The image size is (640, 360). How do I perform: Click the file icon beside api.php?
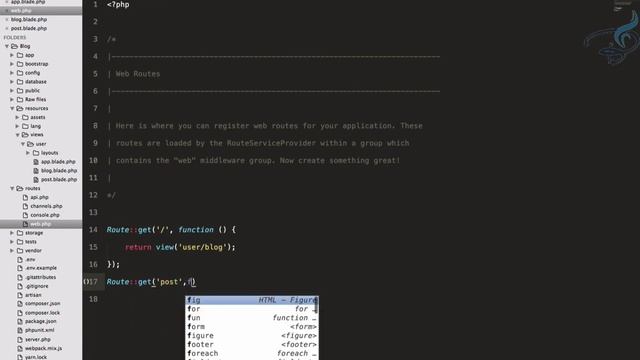(x=25, y=198)
